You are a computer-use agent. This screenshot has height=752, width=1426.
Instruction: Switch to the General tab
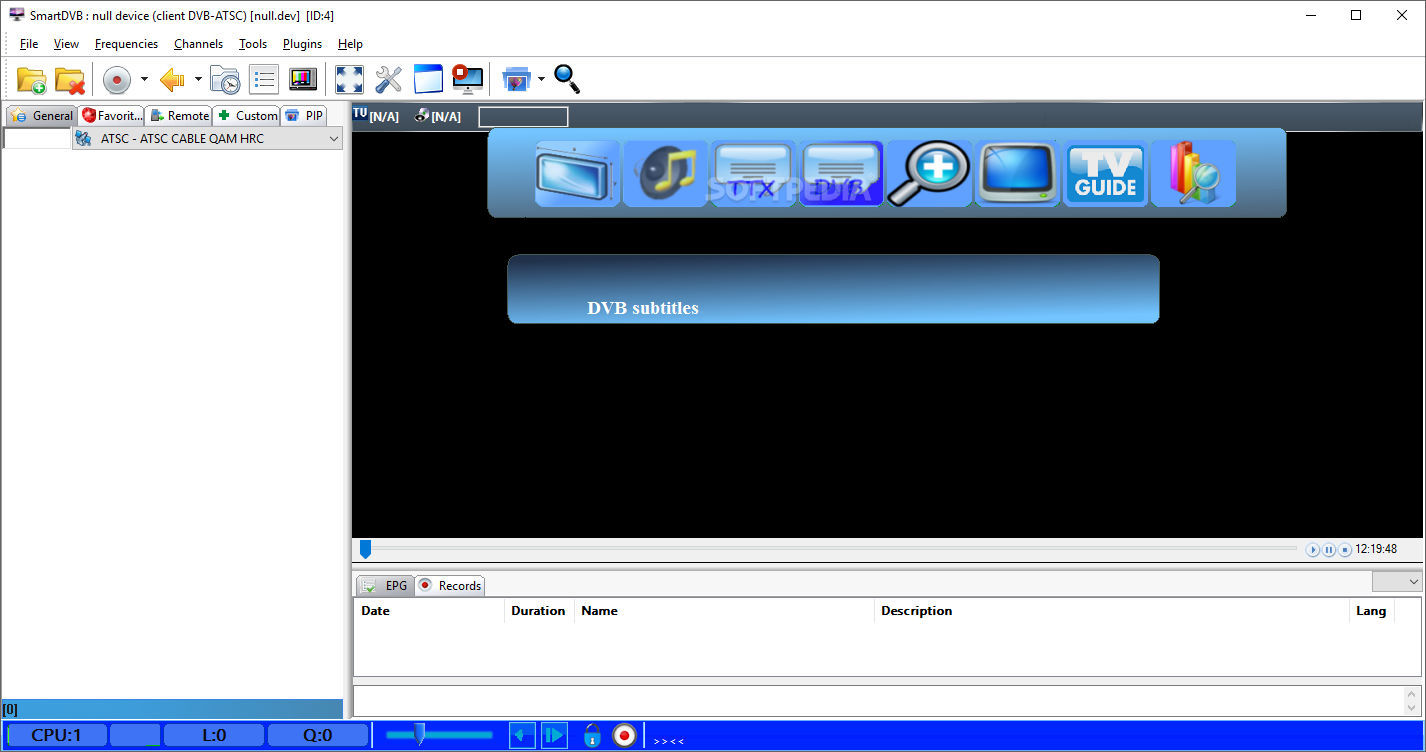tap(41, 116)
